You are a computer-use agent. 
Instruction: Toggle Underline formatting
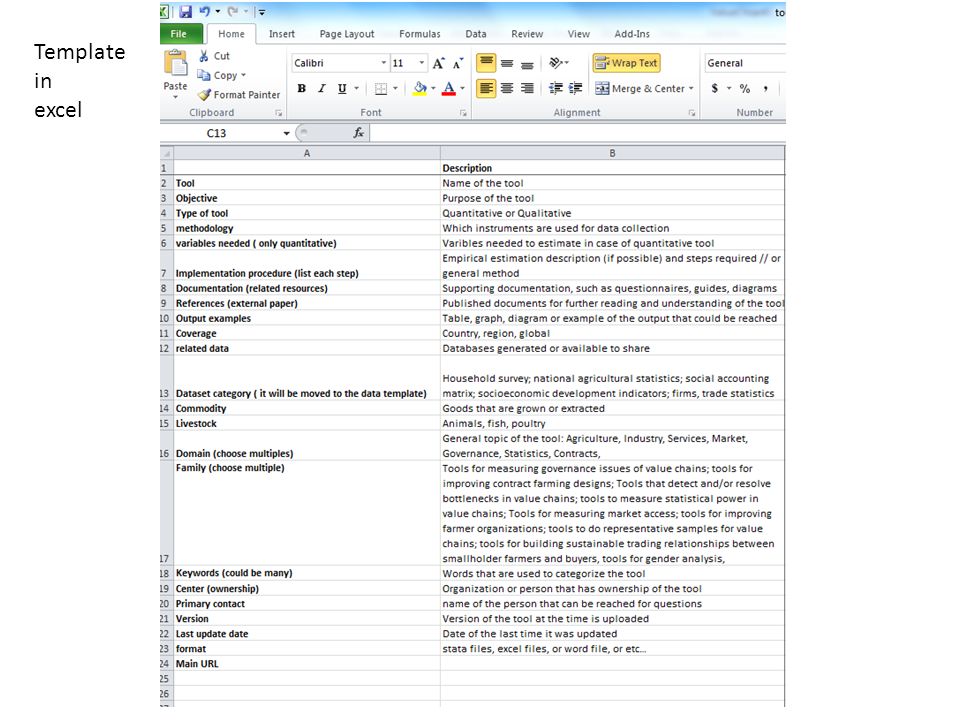pyautogui.click(x=342, y=88)
